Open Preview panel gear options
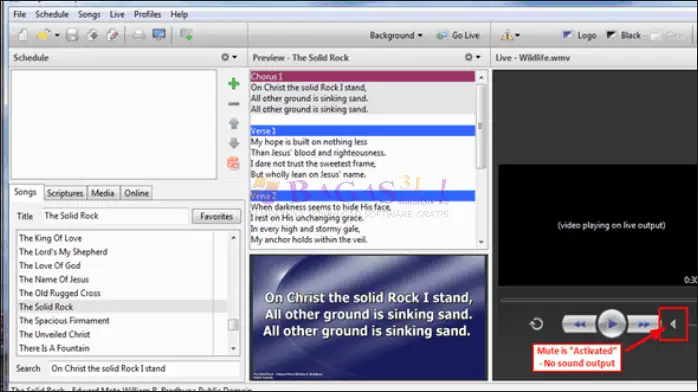 (x=472, y=57)
